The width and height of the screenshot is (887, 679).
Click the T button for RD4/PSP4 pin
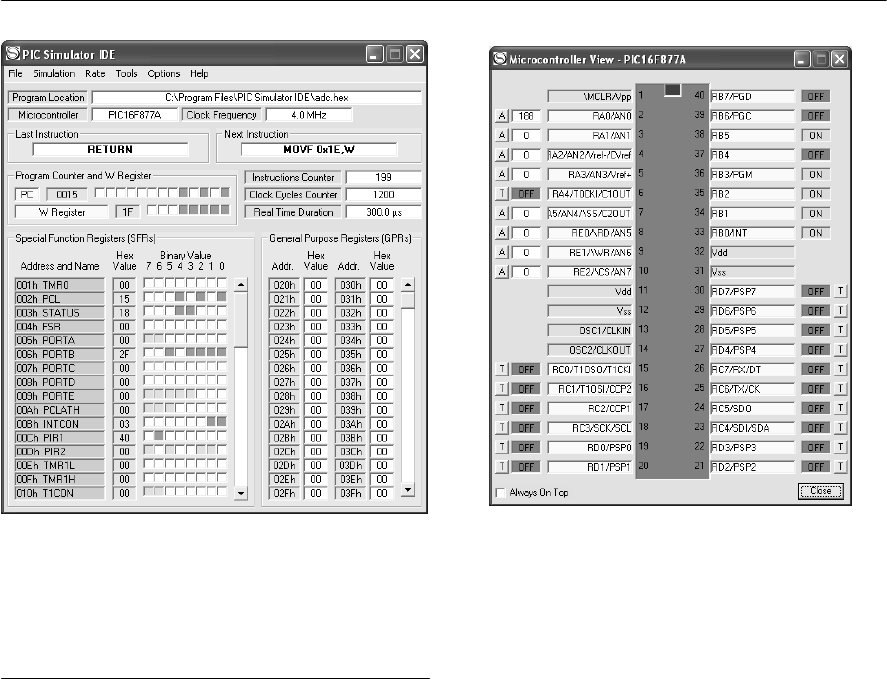click(x=841, y=350)
